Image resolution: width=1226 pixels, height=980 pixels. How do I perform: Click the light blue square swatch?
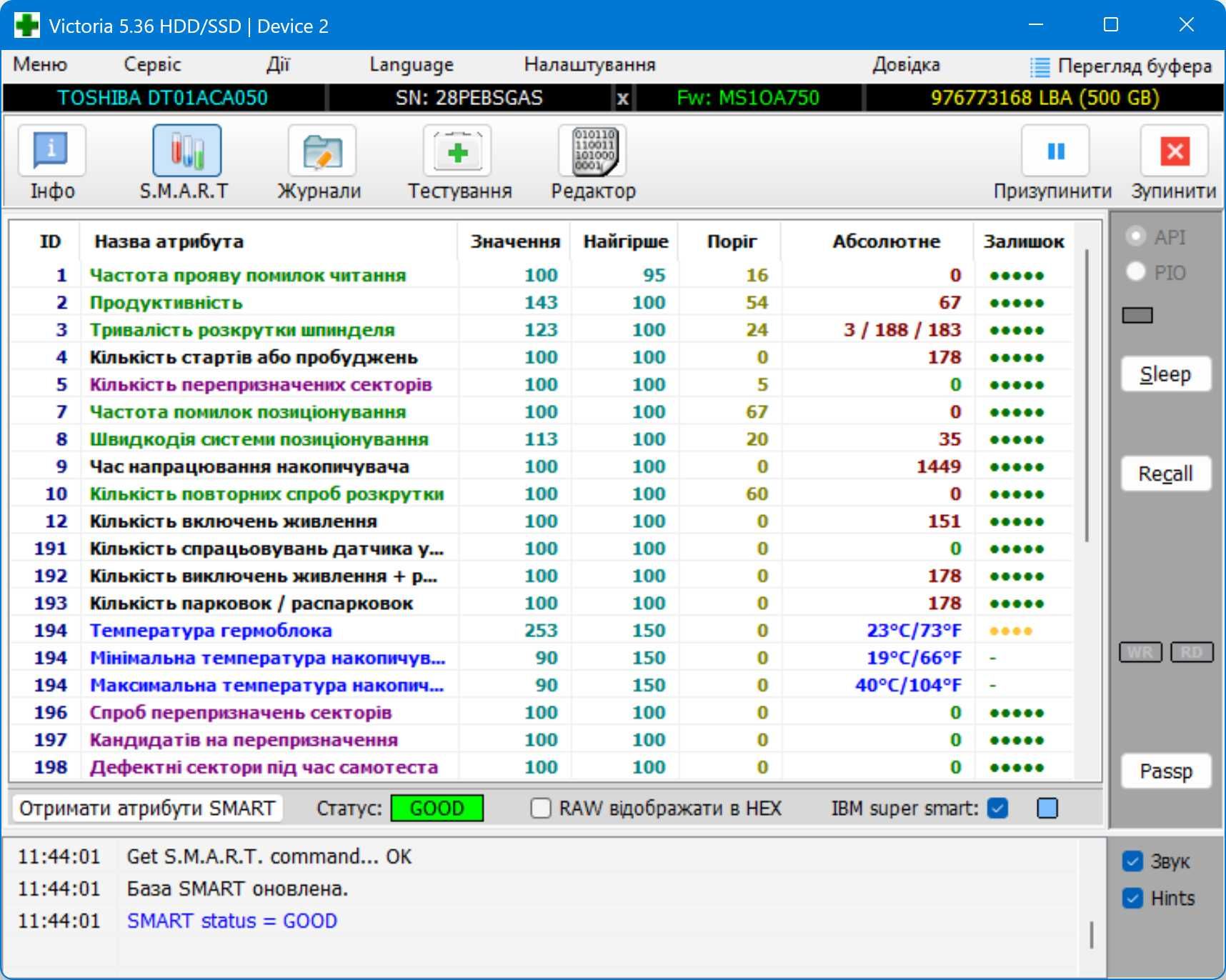[x=1047, y=809]
